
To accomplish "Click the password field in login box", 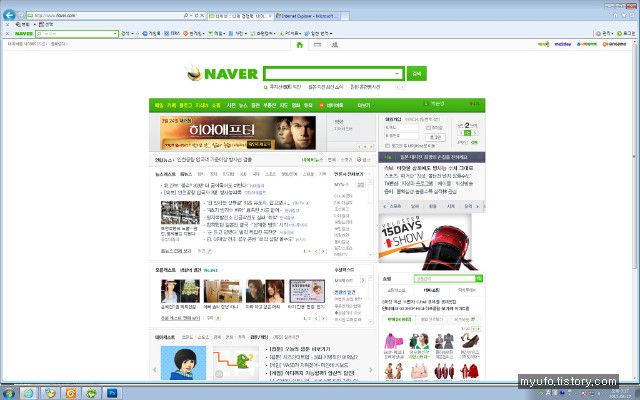I will point(401,136).
